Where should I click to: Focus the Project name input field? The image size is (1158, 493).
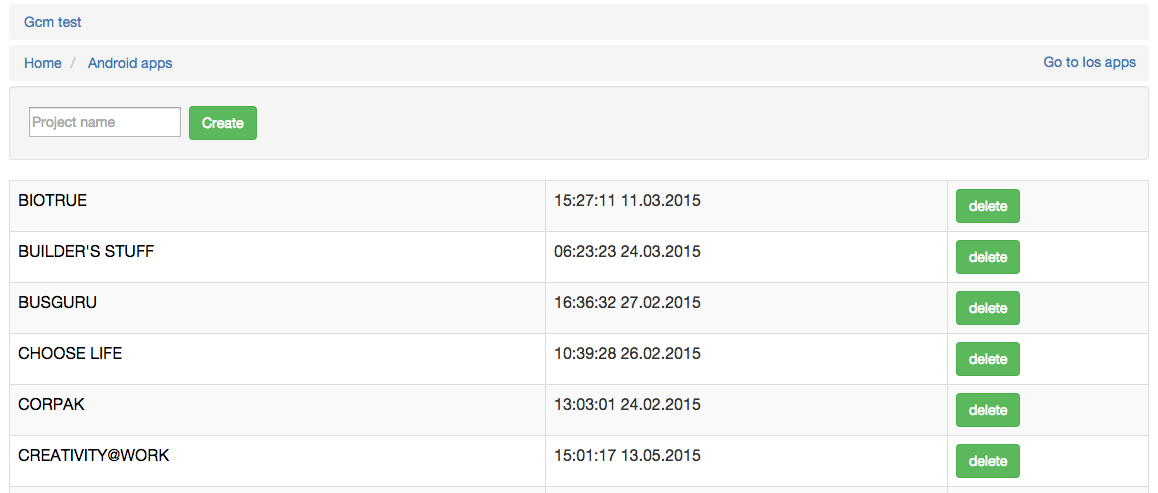[105, 122]
